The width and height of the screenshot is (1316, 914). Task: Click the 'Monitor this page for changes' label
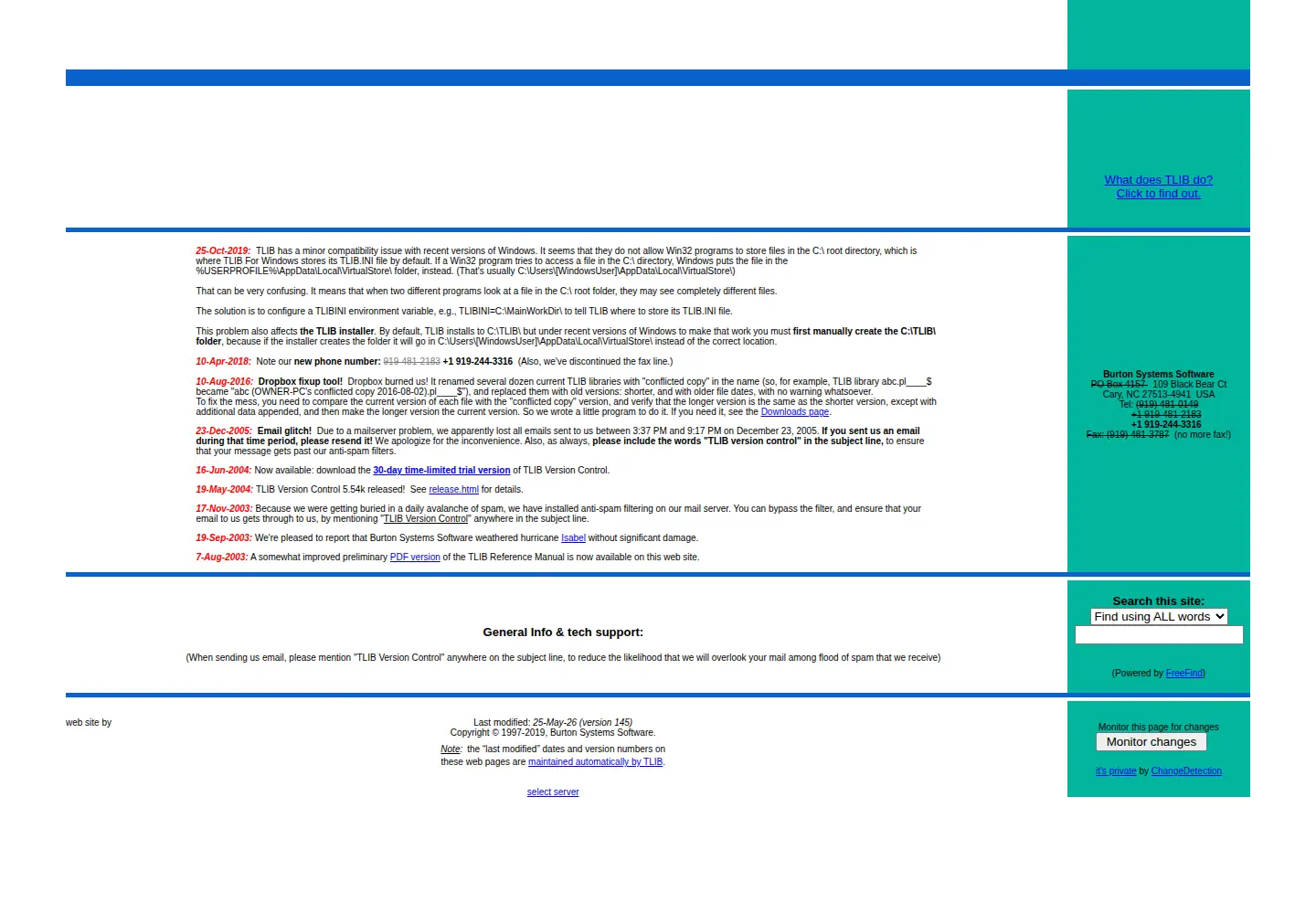(1158, 728)
